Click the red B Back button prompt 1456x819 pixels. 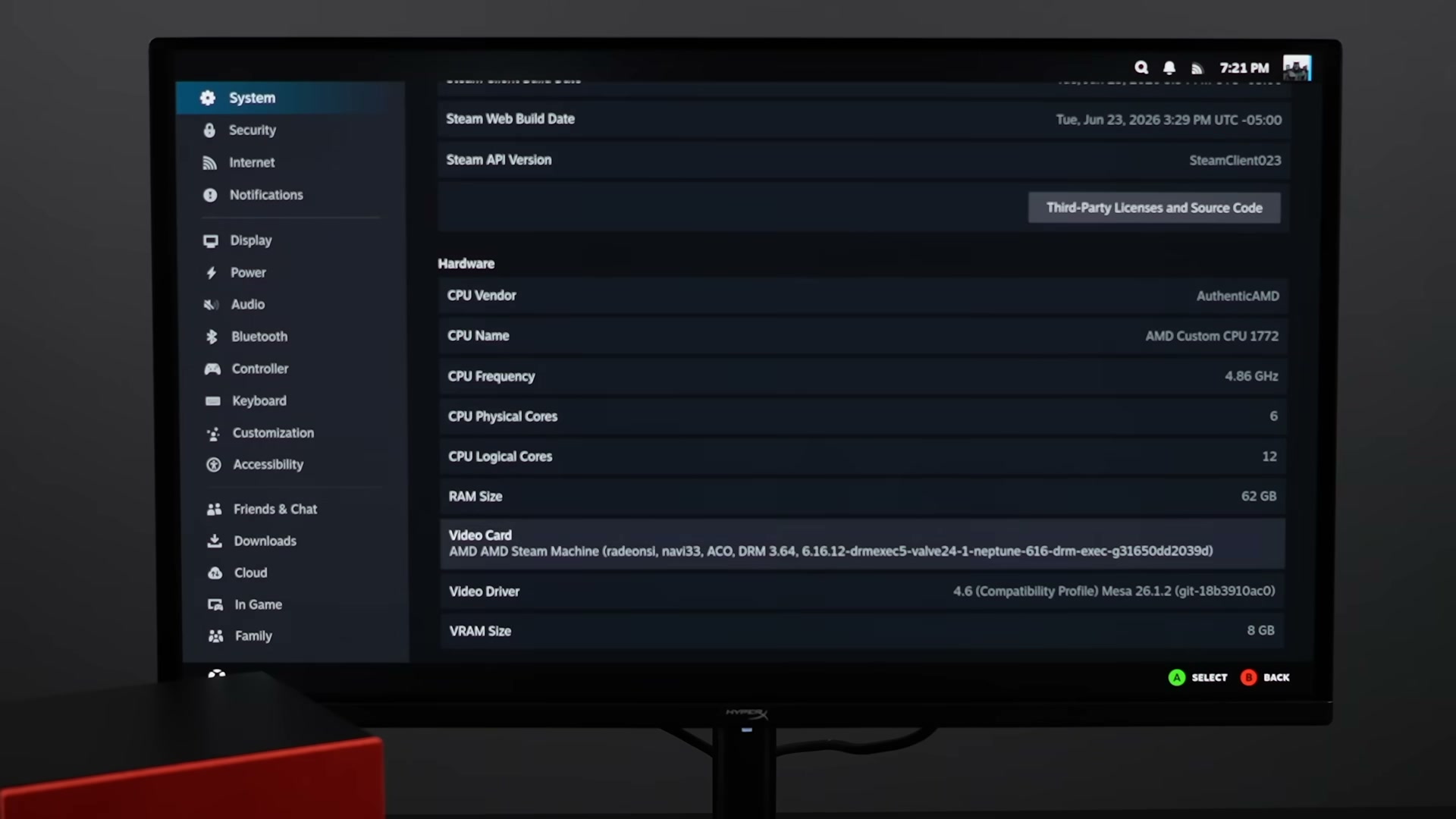1265,678
